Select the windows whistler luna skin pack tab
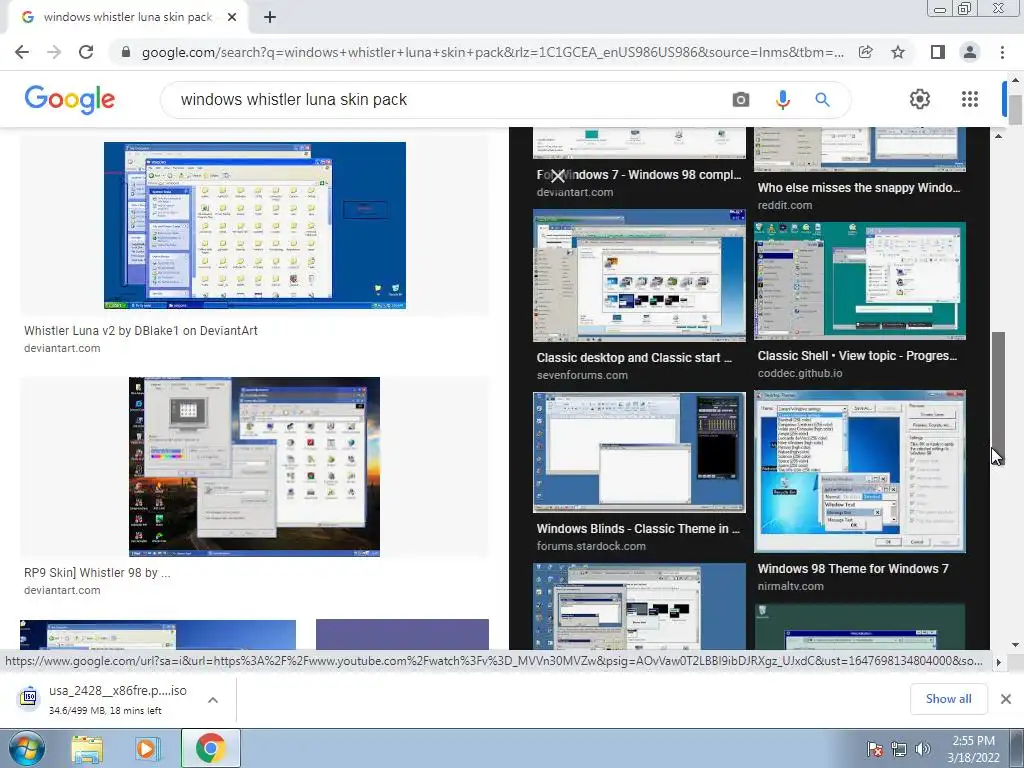The image size is (1024, 768). (x=127, y=18)
